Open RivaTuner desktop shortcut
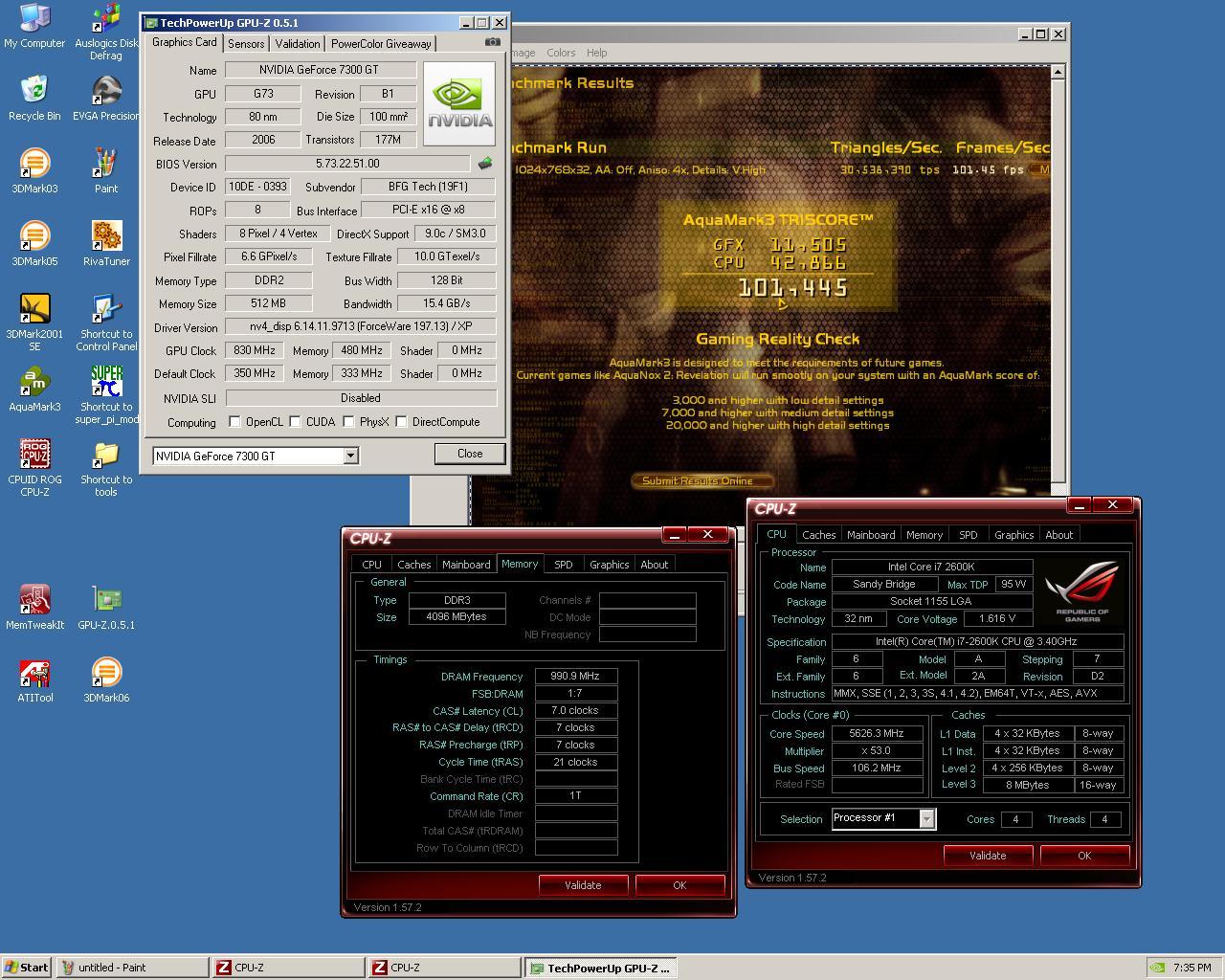Screen dimensions: 1225x980 [x=106, y=244]
